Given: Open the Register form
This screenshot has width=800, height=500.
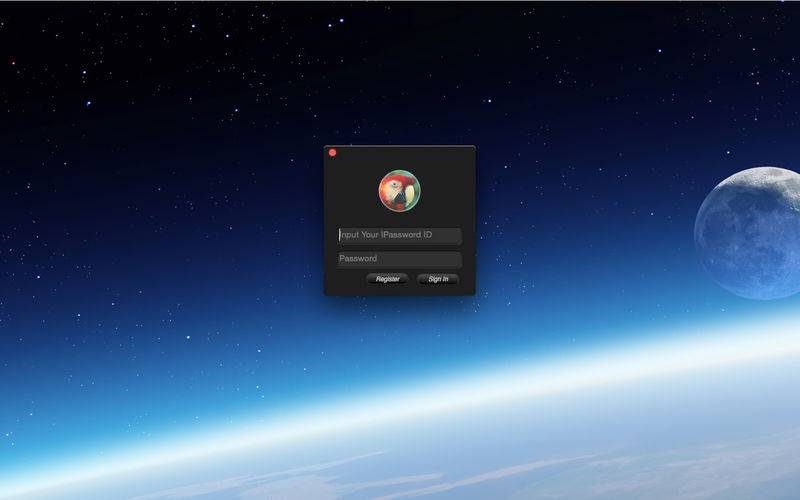Looking at the screenshot, I should click(x=387, y=279).
